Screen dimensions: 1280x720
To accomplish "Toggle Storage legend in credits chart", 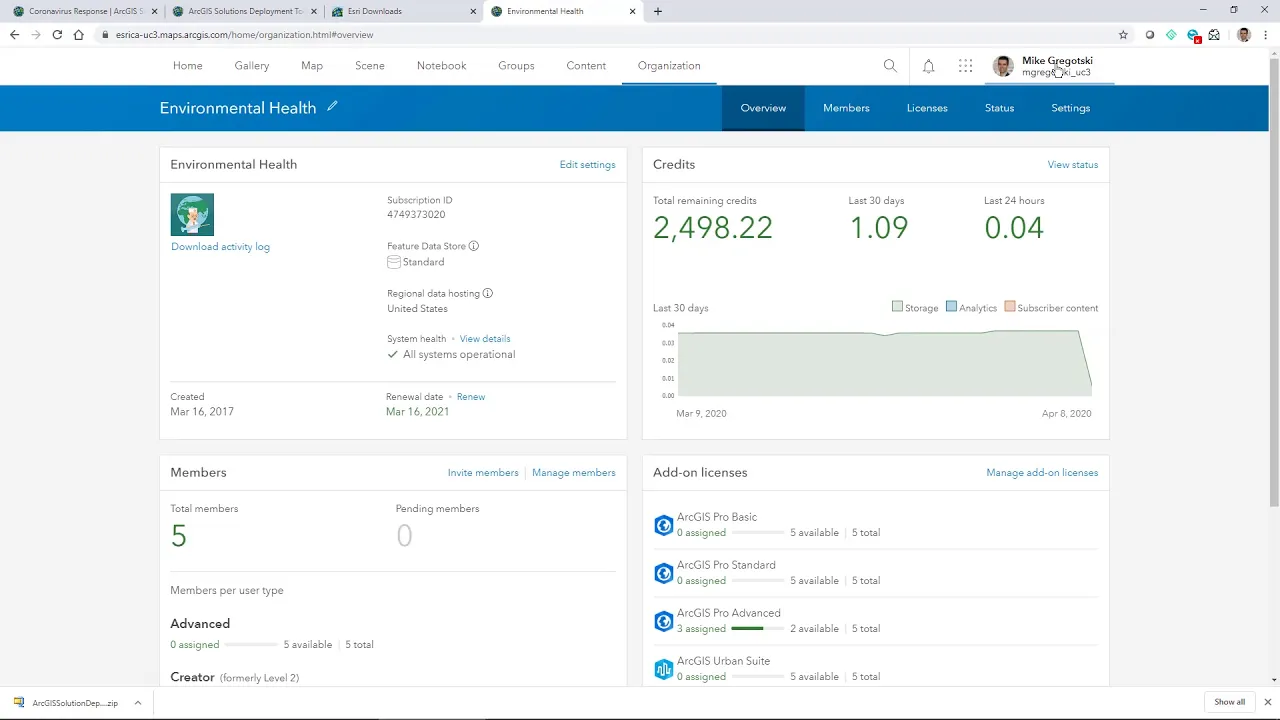I will [915, 307].
